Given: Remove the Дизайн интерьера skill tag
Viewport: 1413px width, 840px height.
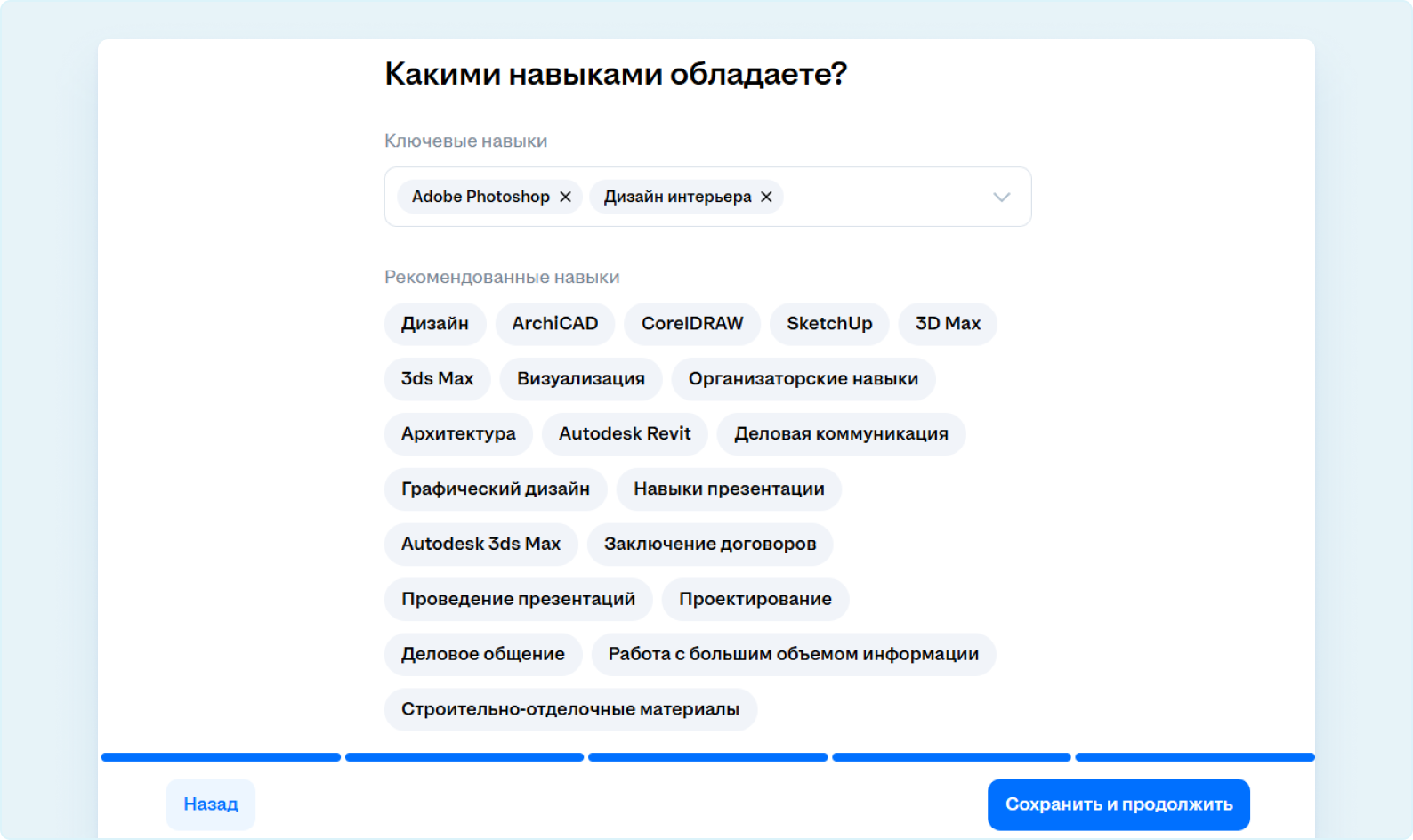Looking at the screenshot, I should [x=766, y=197].
